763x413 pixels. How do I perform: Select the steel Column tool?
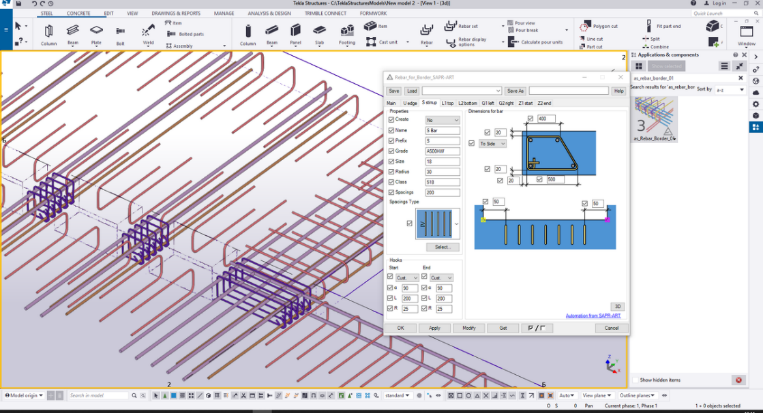pyautogui.click(x=49, y=35)
